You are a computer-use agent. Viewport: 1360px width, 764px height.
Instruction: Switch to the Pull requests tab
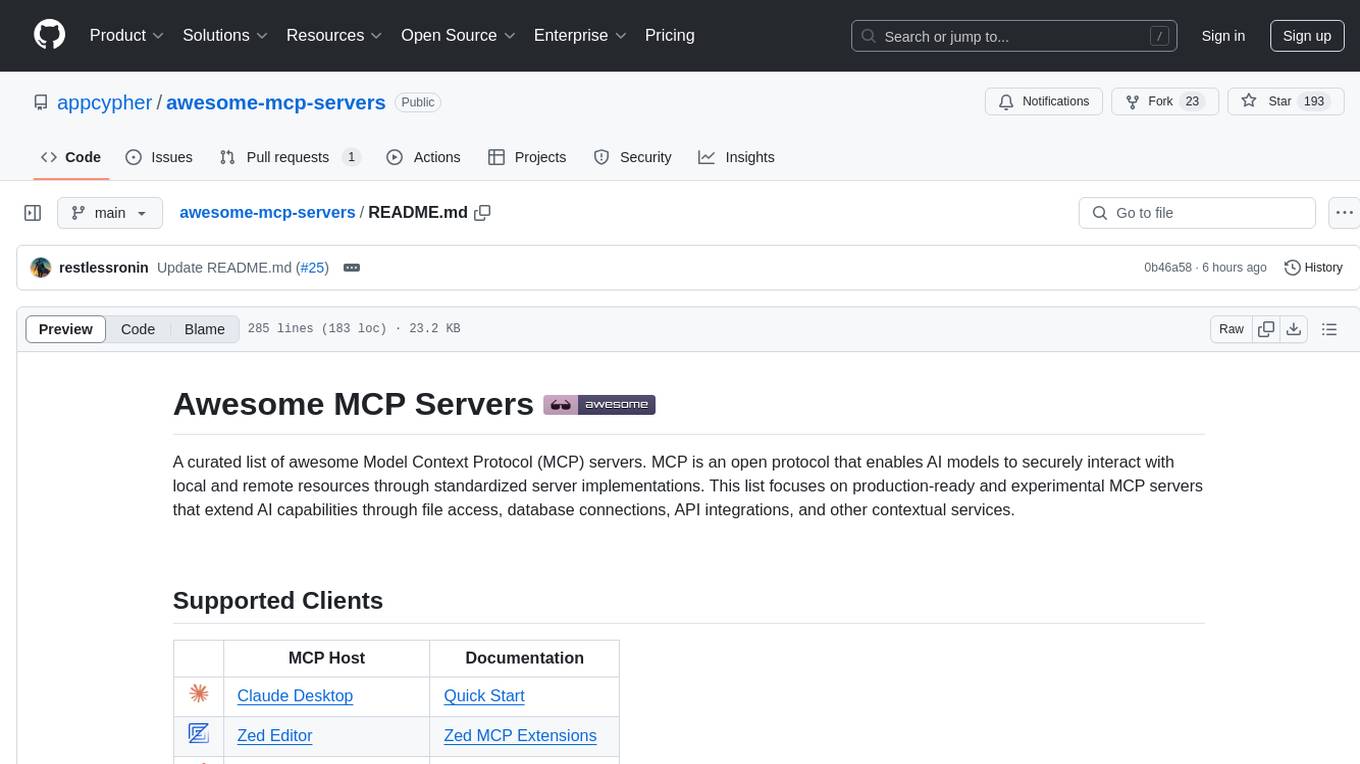point(289,157)
